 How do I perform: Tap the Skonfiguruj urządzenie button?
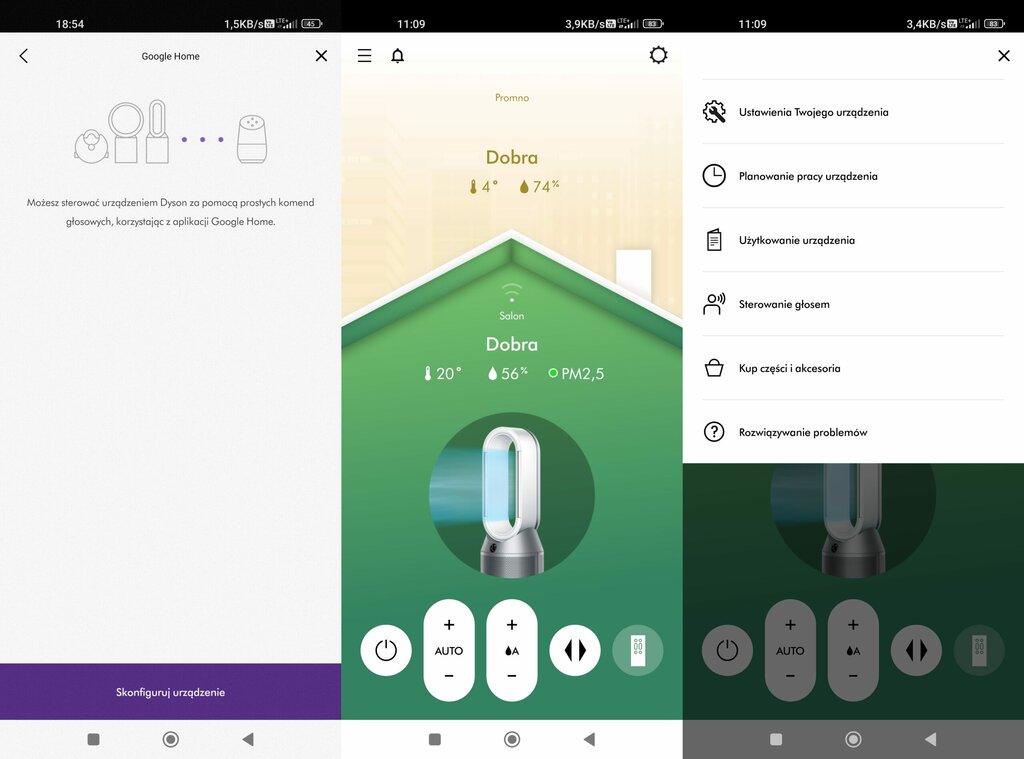click(x=170, y=692)
